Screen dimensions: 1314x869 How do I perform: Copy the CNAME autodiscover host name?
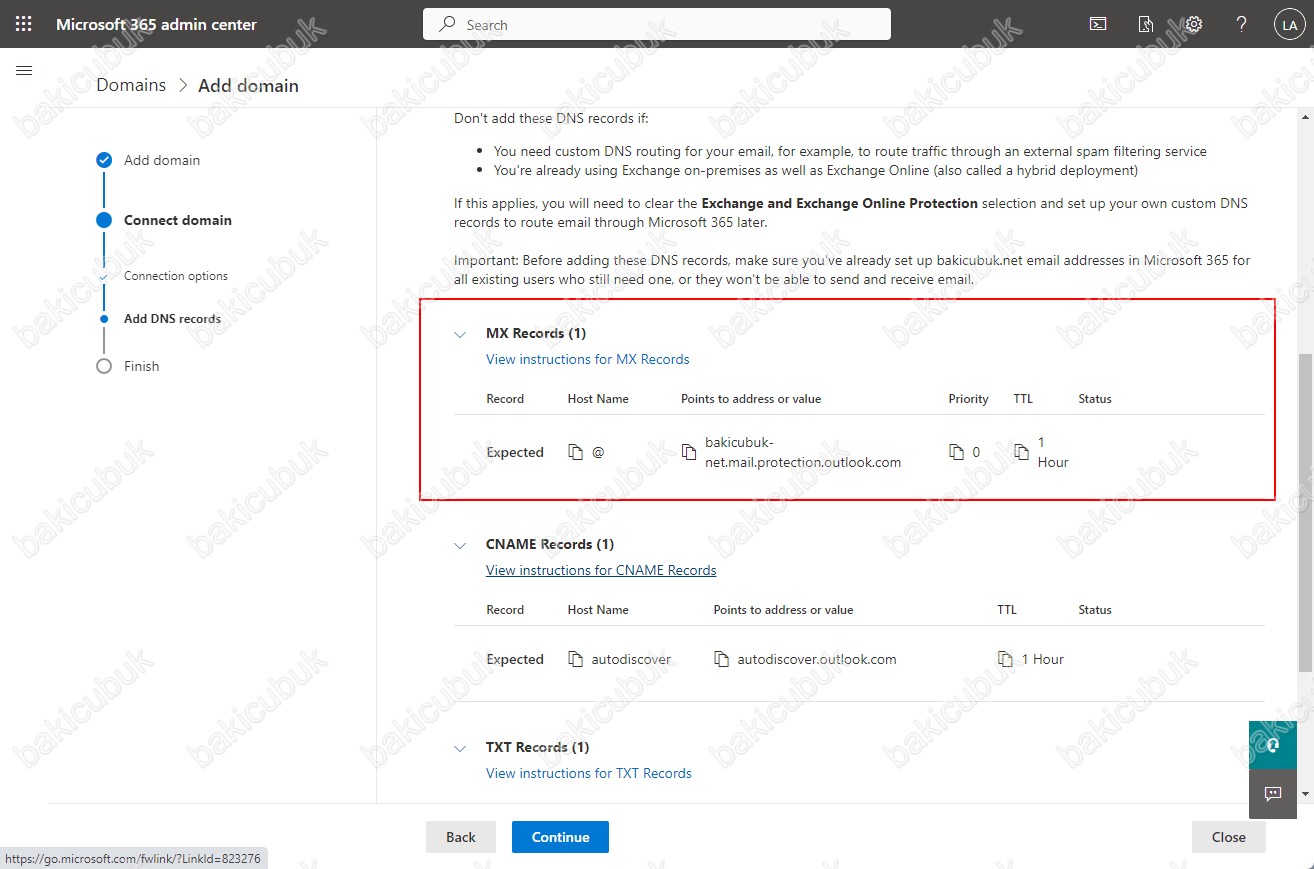click(575, 659)
